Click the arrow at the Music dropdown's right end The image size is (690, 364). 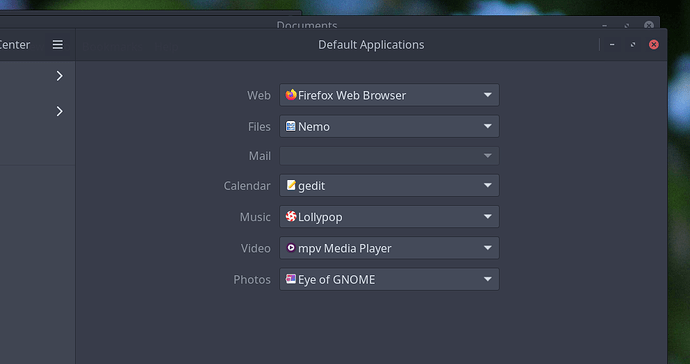tap(488, 217)
